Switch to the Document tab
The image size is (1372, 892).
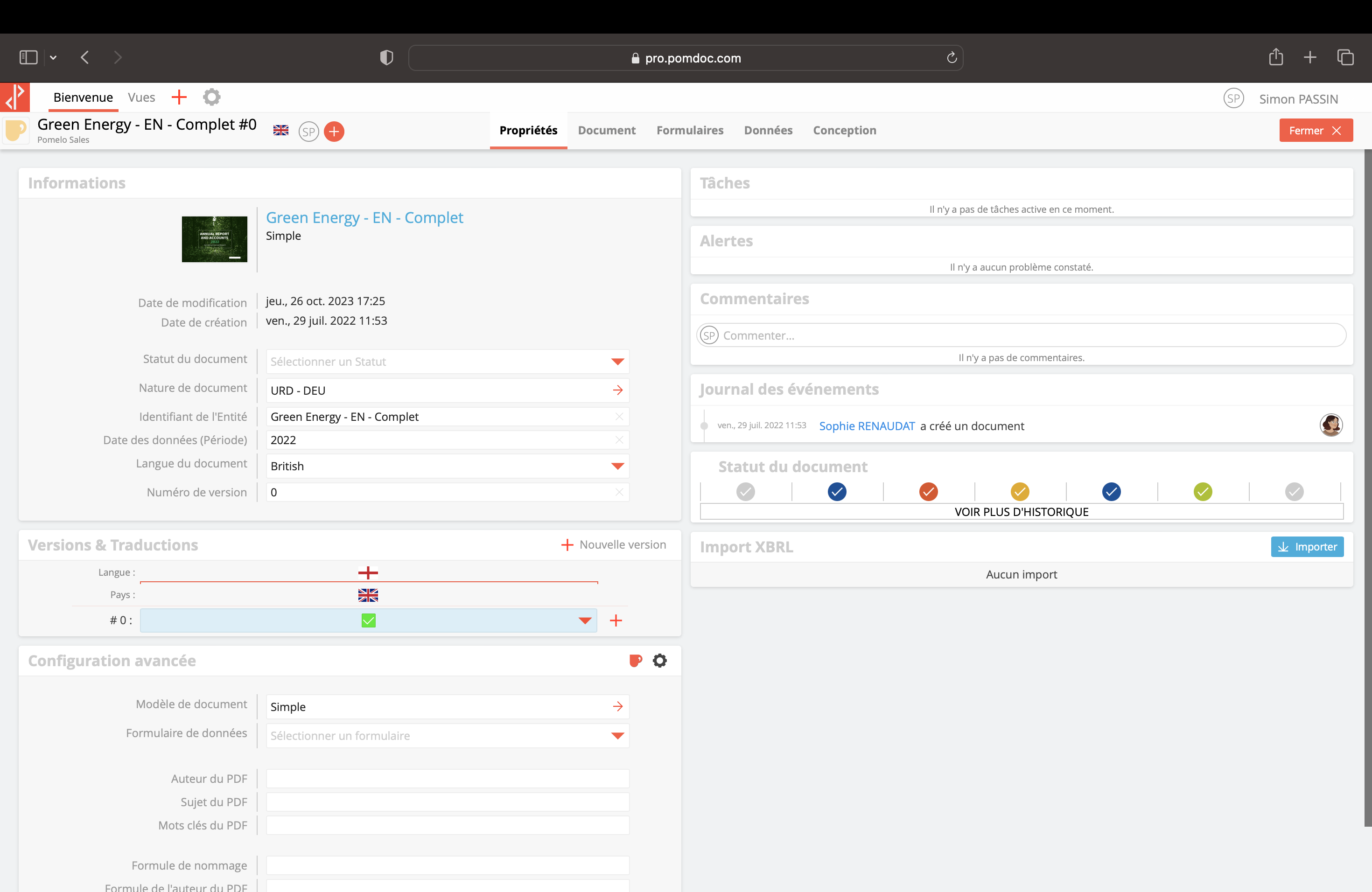(607, 130)
